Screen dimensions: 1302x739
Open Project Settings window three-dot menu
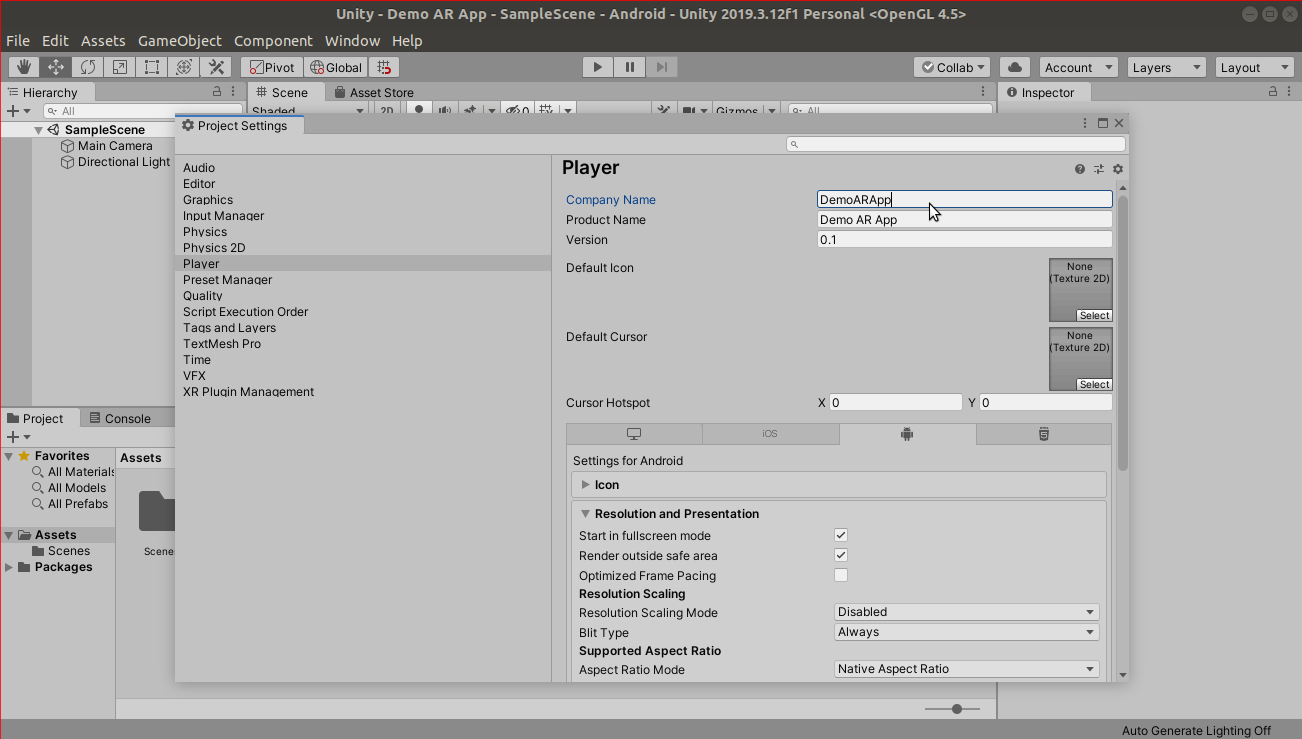click(1086, 123)
